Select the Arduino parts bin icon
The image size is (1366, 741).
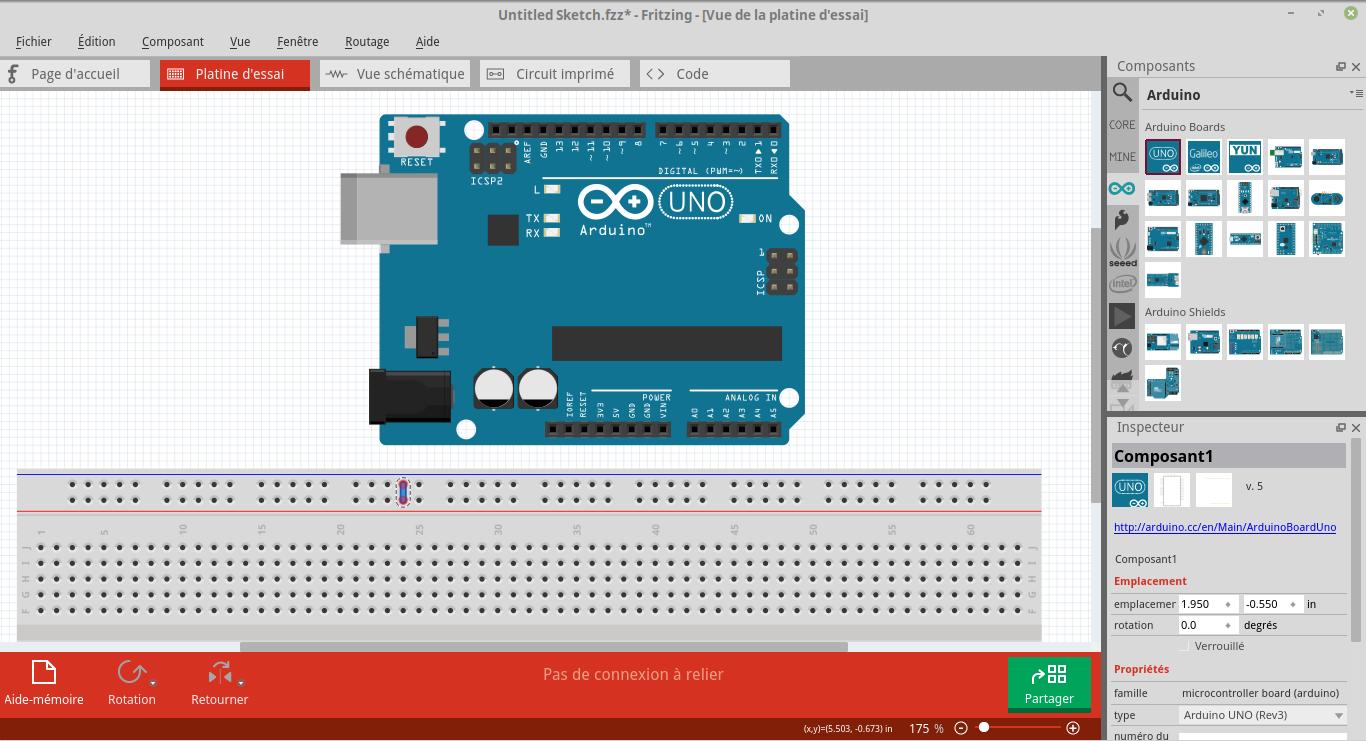tap(1122, 188)
